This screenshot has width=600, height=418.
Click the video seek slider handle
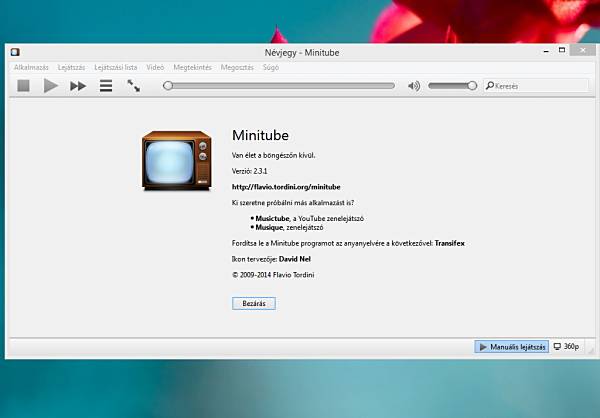point(168,86)
